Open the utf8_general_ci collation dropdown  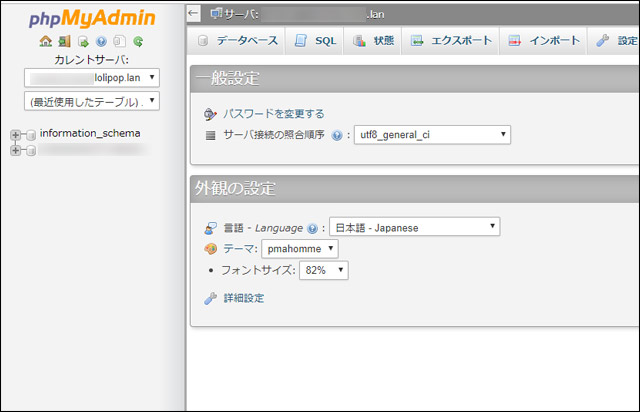pyautogui.click(x=432, y=134)
